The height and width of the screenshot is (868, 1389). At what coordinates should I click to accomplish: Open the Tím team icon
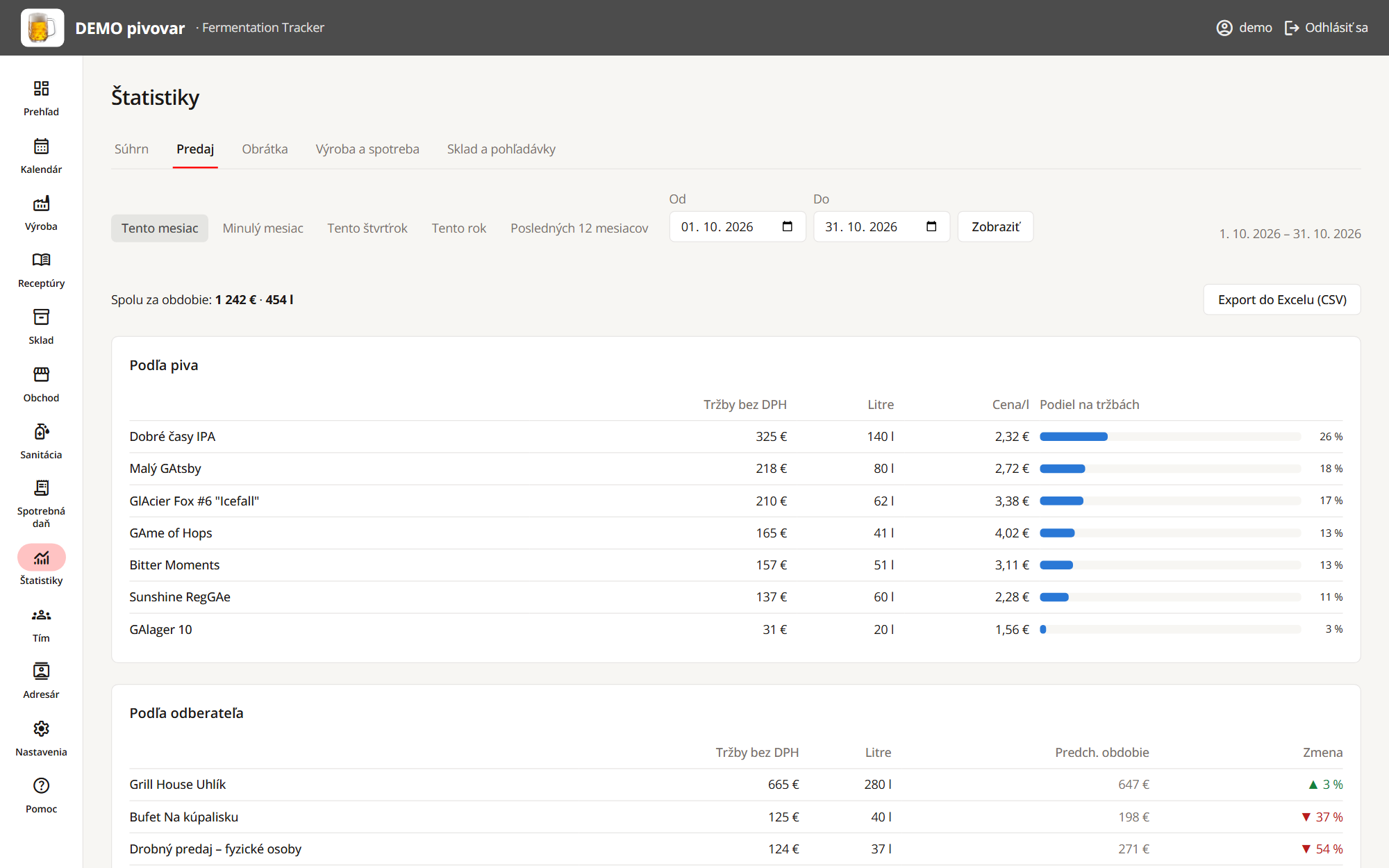(41, 615)
